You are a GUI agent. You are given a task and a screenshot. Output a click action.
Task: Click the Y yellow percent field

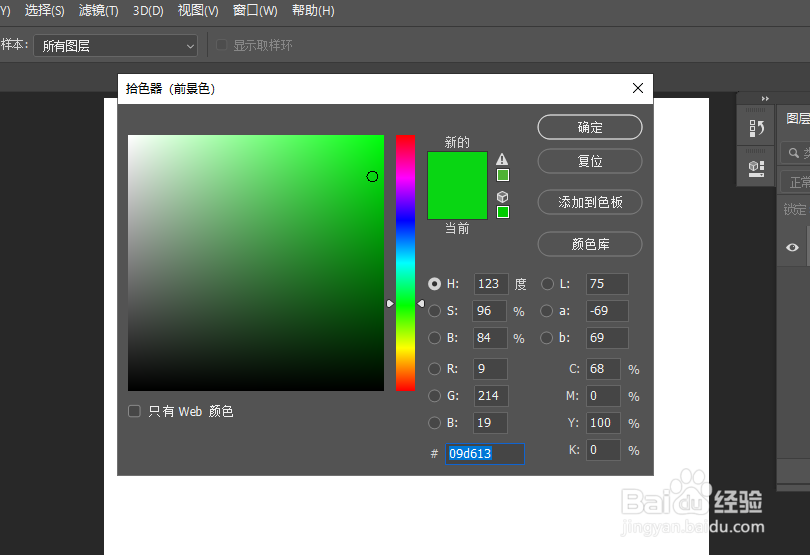click(603, 423)
